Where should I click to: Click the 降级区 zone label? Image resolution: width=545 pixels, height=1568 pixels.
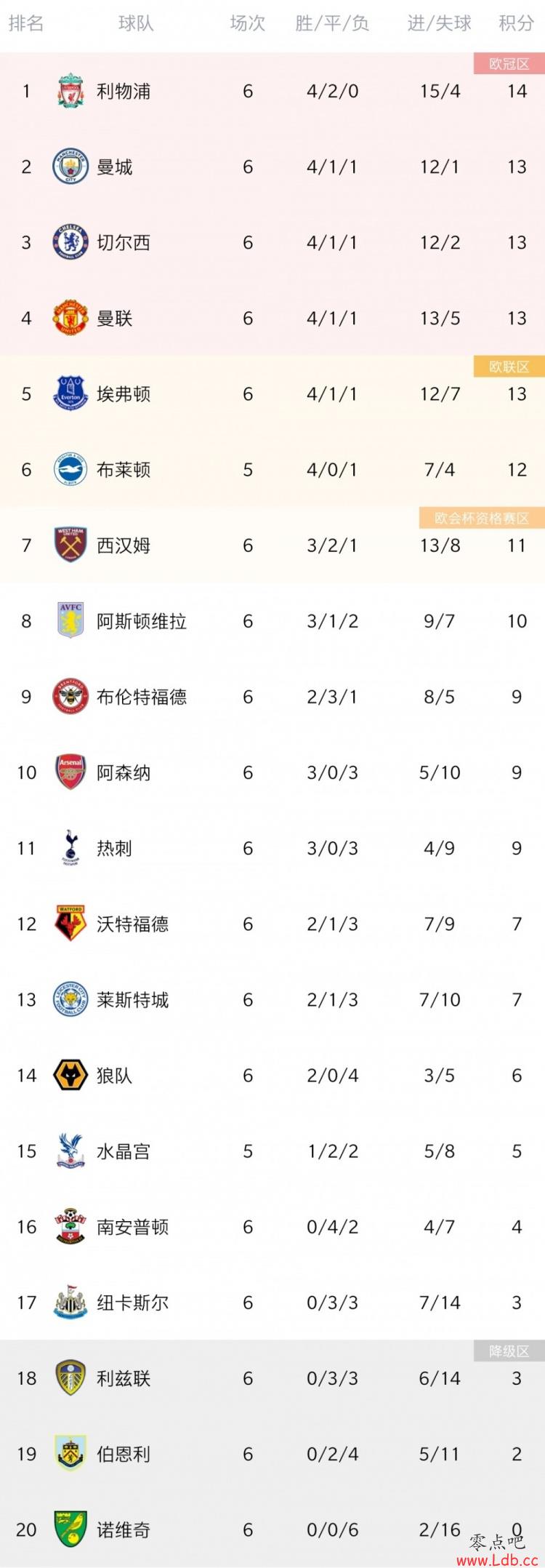tap(509, 1351)
